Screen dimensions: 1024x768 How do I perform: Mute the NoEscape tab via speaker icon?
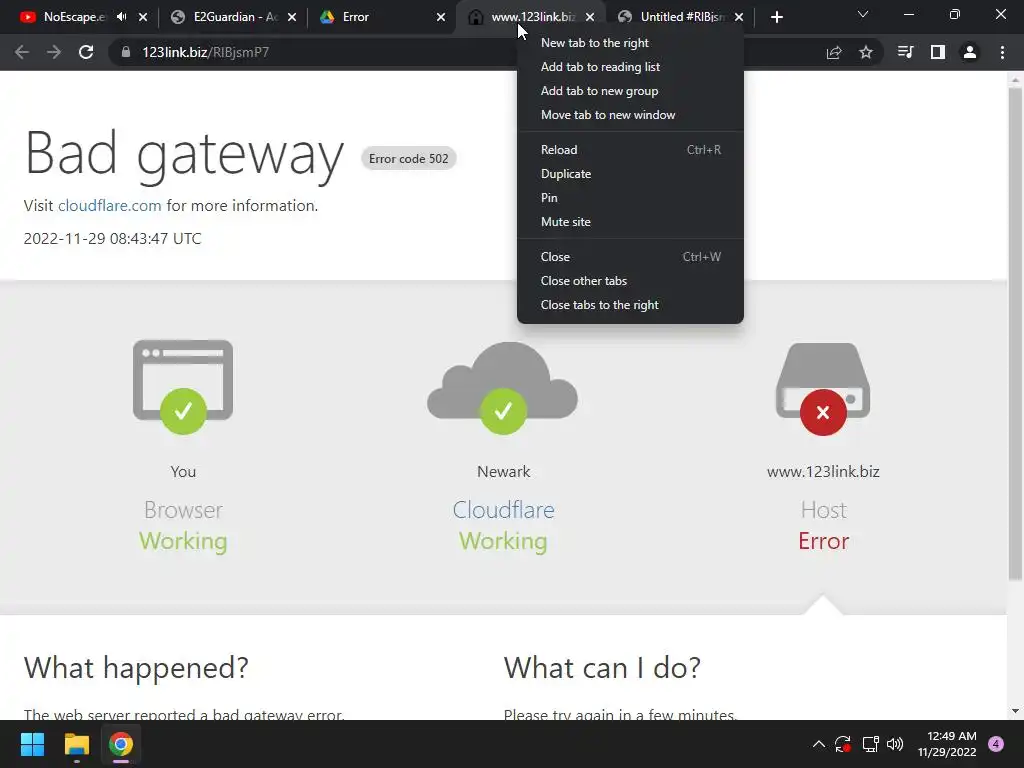pyautogui.click(x=121, y=17)
